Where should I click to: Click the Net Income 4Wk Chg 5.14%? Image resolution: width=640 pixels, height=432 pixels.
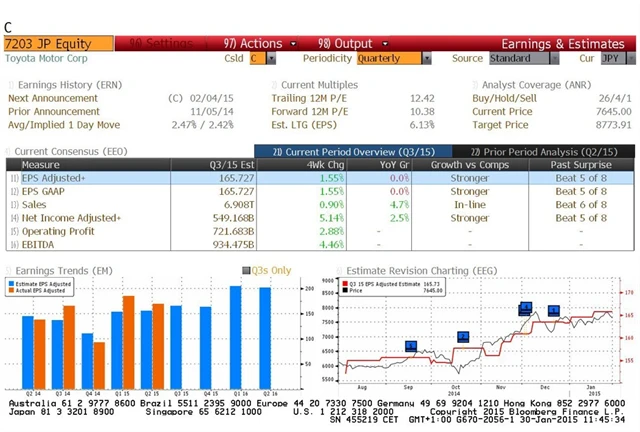(x=331, y=218)
